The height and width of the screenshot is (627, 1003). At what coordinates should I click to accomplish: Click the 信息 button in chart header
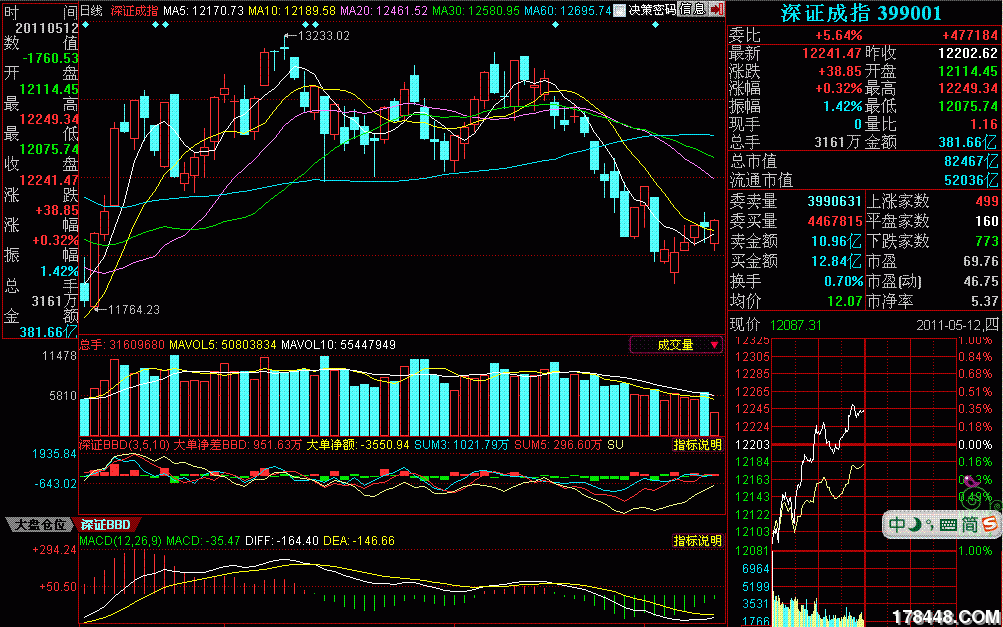tap(691, 10)
